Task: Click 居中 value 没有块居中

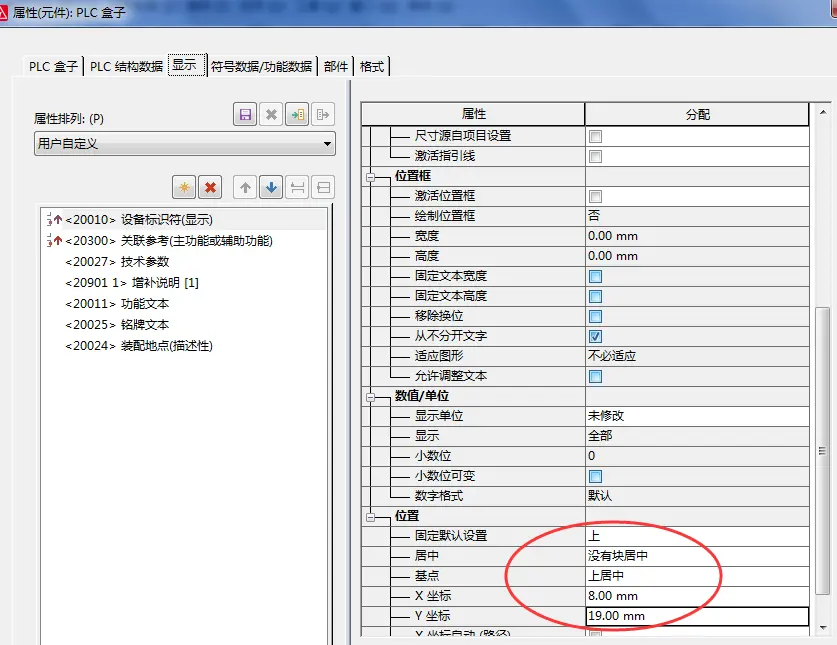Action: [697, 556]
